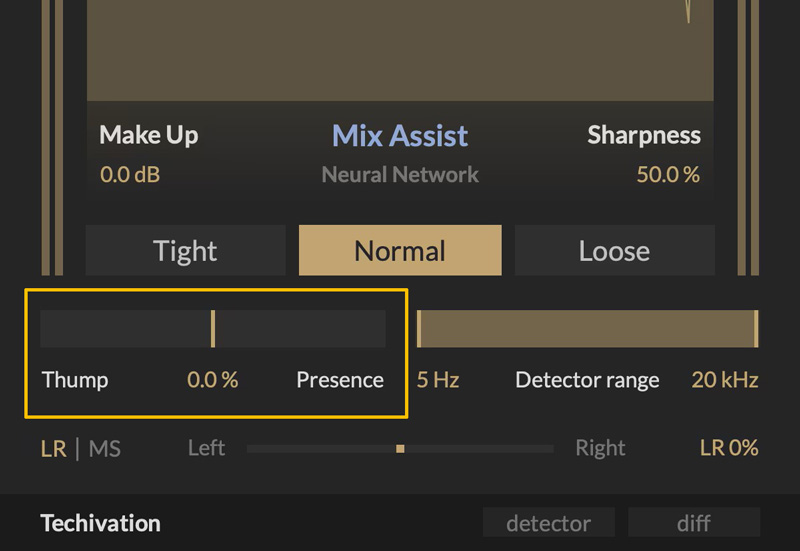The height and width of the screenshot is (551, 800).
Task: Toggle the detector listen button
Action: [548, 522]
